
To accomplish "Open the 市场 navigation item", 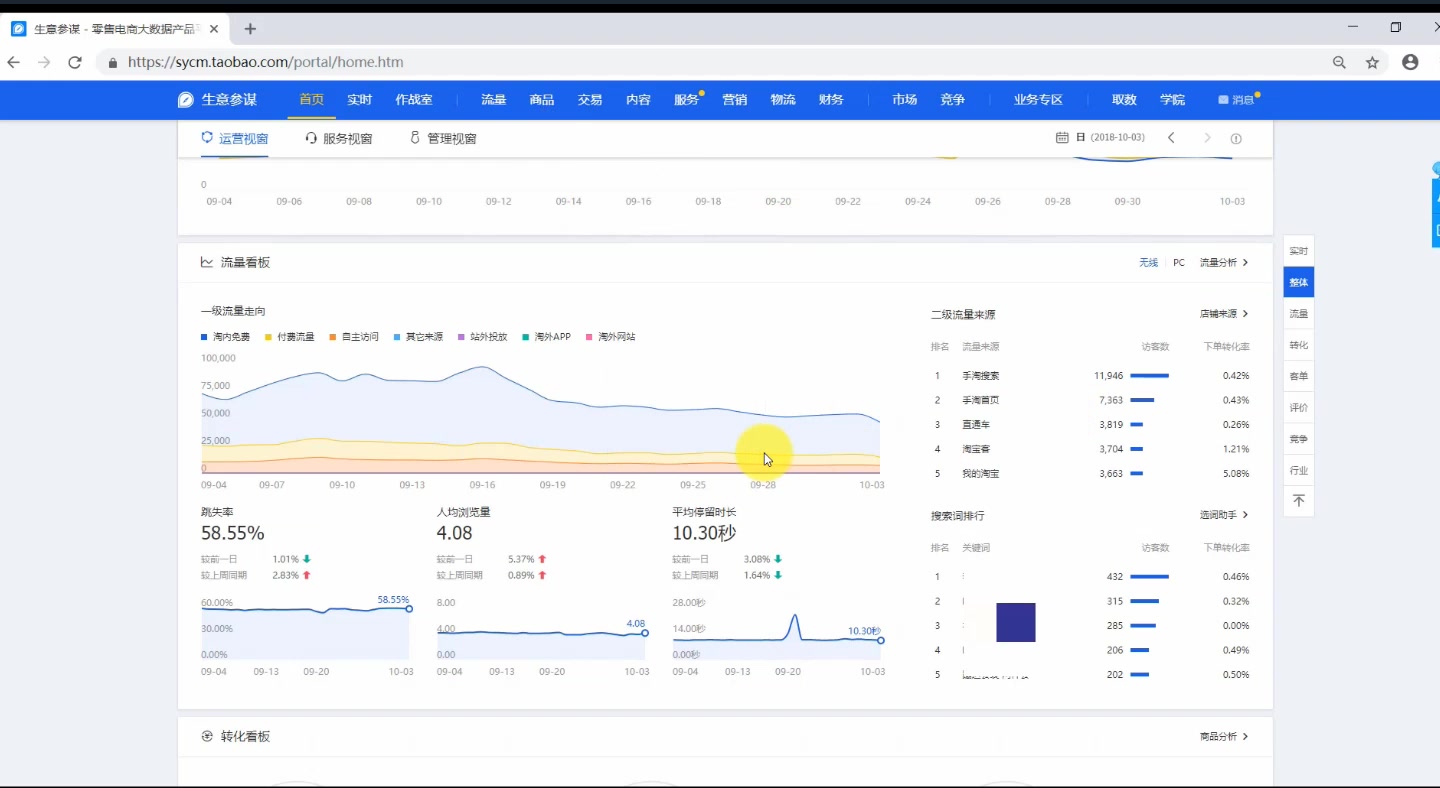I will [905, 100].
